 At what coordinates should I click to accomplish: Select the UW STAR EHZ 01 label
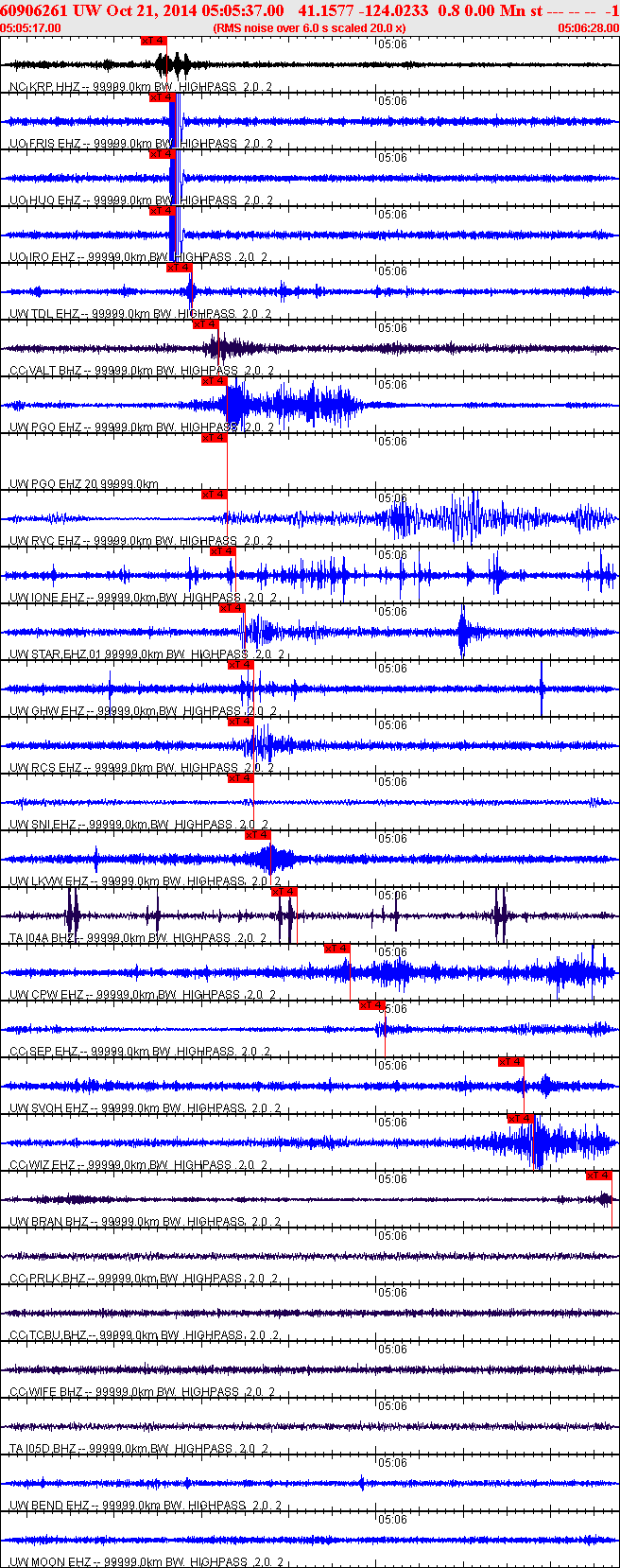coord(146,654)
